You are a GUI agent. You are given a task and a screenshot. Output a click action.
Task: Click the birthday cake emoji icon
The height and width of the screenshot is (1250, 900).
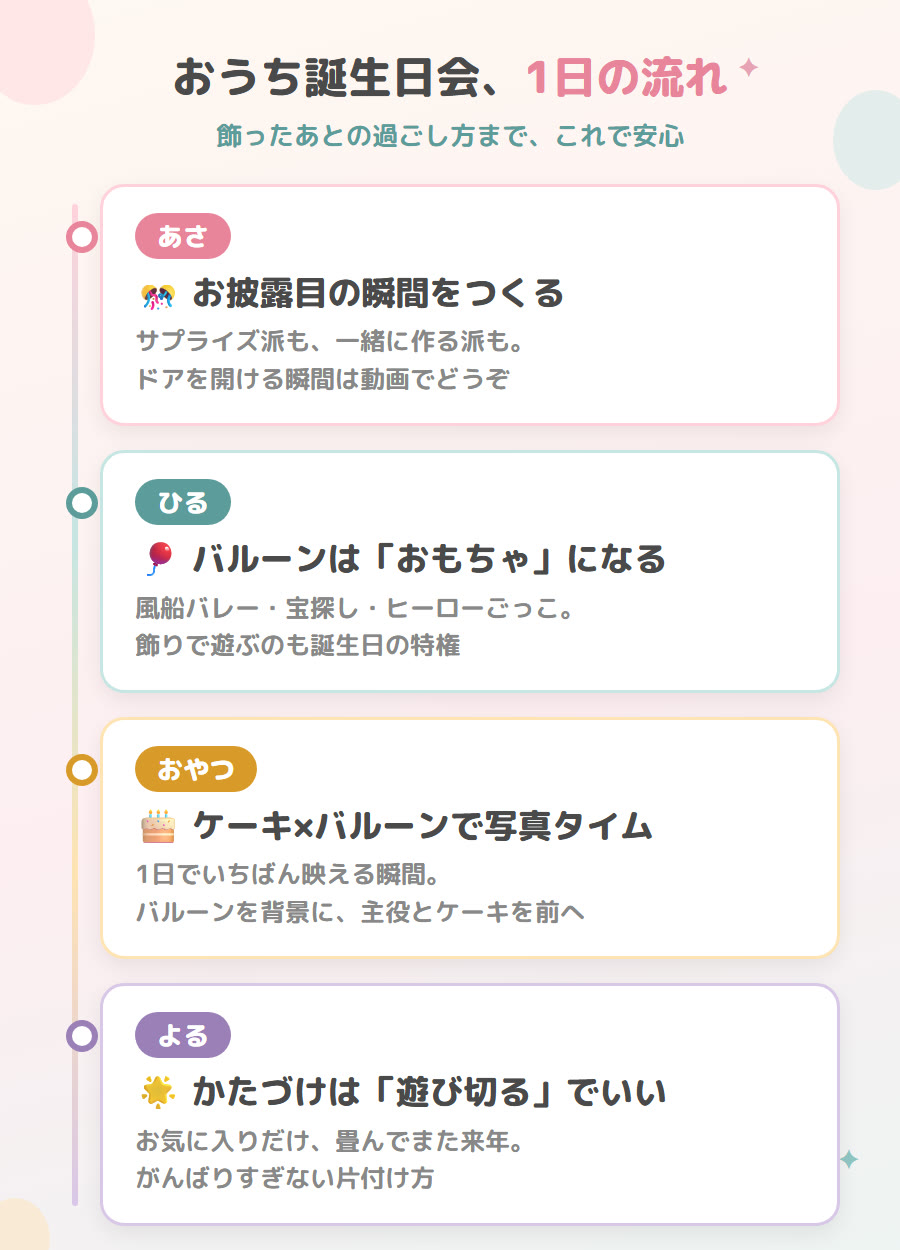[158, 827]
